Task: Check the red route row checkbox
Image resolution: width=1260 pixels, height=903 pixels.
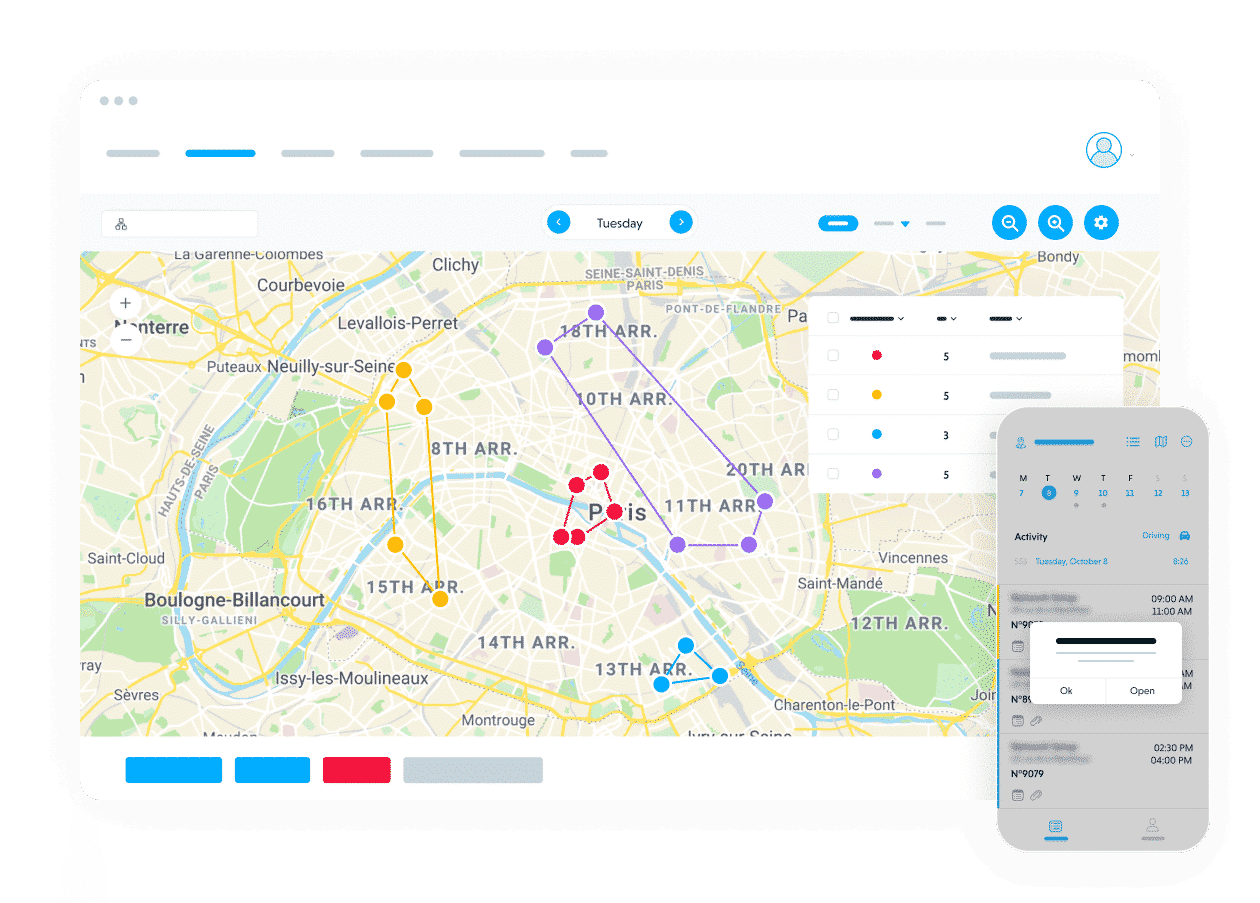Action: tap(833, 356)
